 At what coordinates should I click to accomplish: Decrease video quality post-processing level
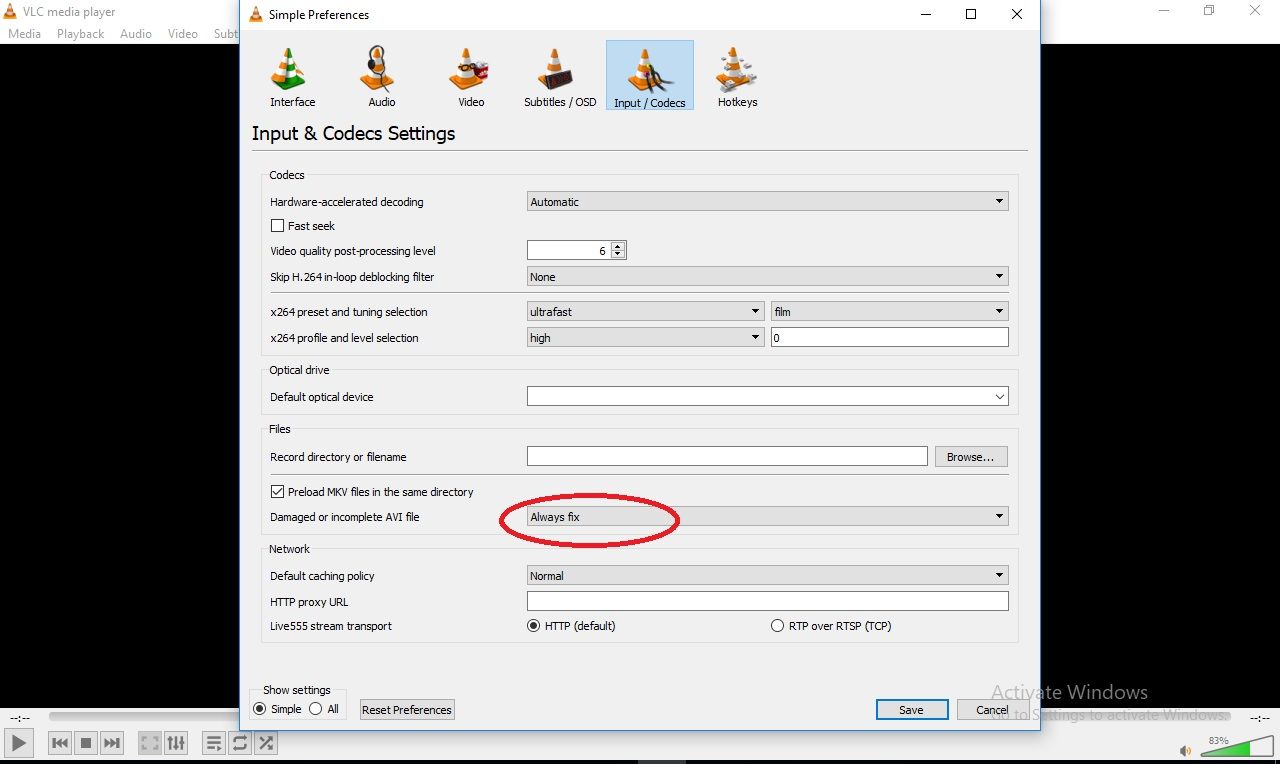pyautogui.click(x=618, y=255)
